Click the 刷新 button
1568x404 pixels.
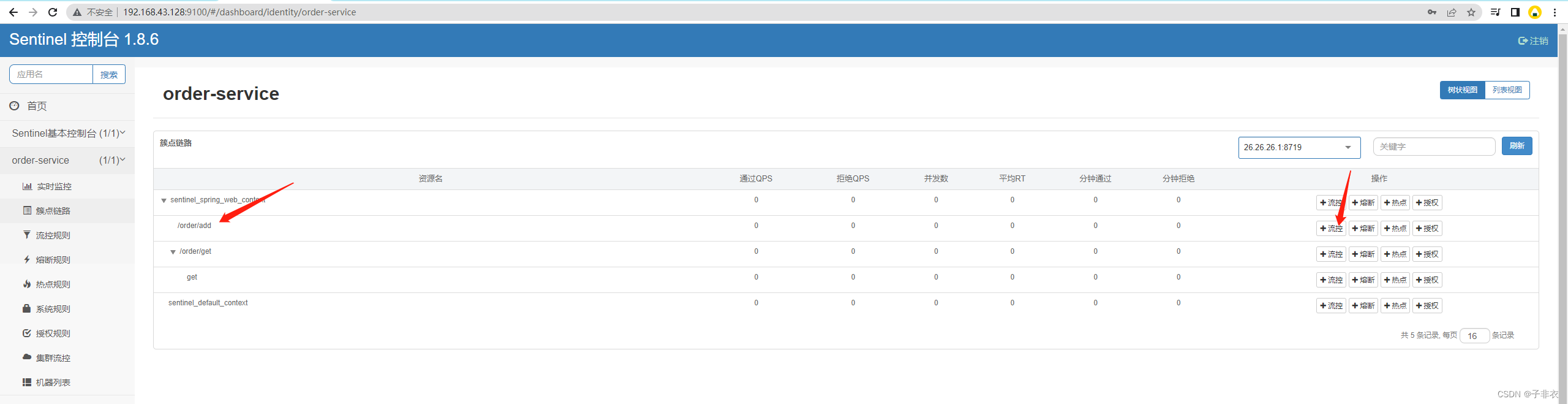click(1517, 146)
